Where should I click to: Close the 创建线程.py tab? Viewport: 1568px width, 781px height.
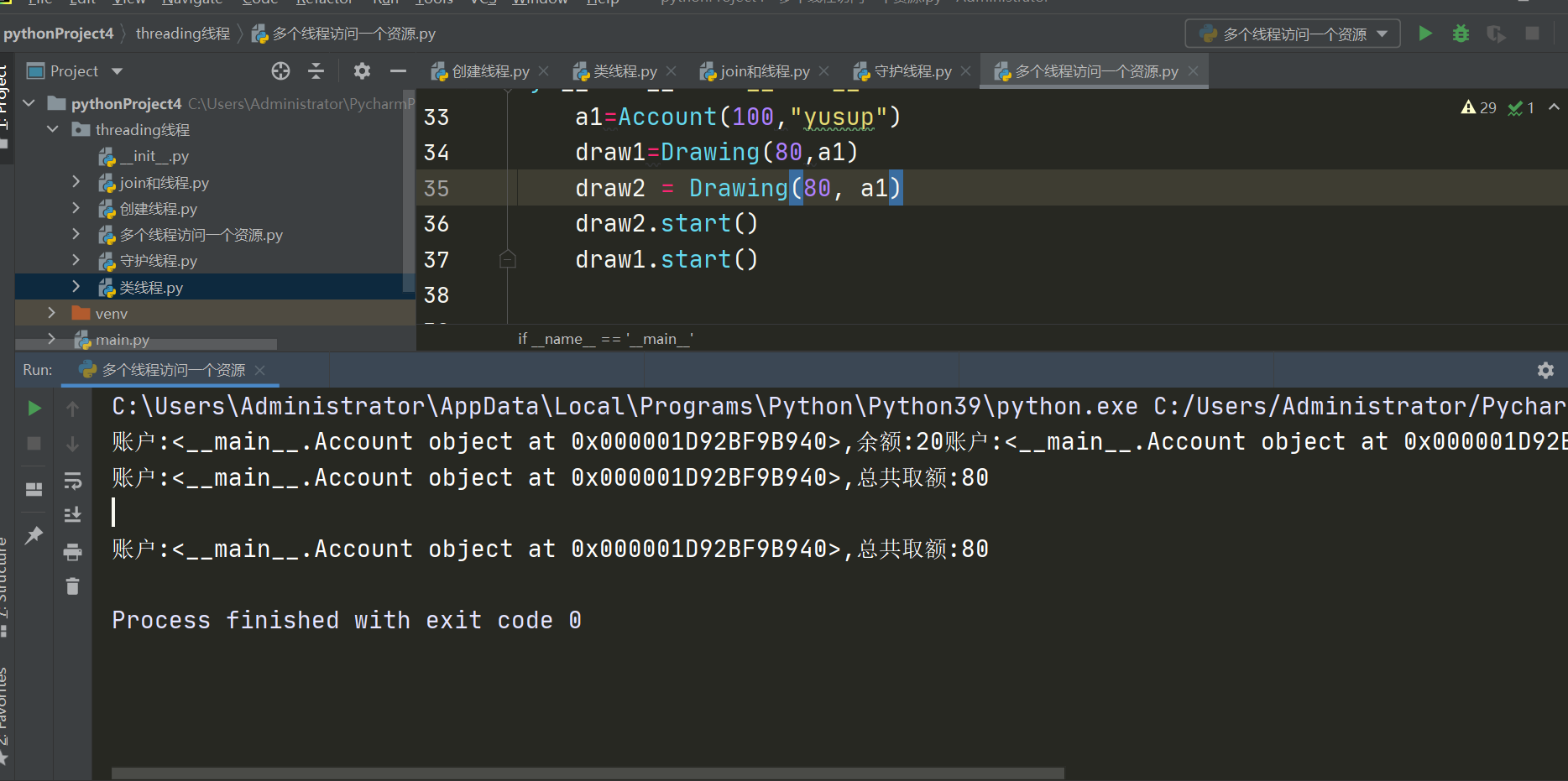pyautogui.click(x=544, y=71)
